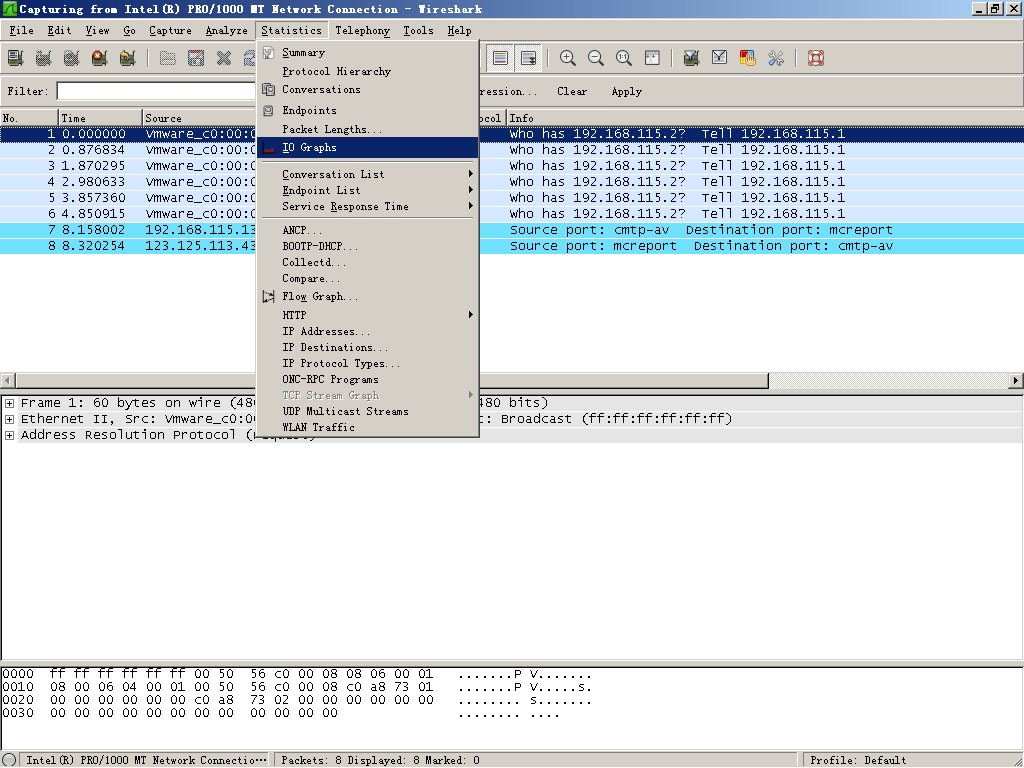Choose Compare... menu entry

tap(368, 278)
